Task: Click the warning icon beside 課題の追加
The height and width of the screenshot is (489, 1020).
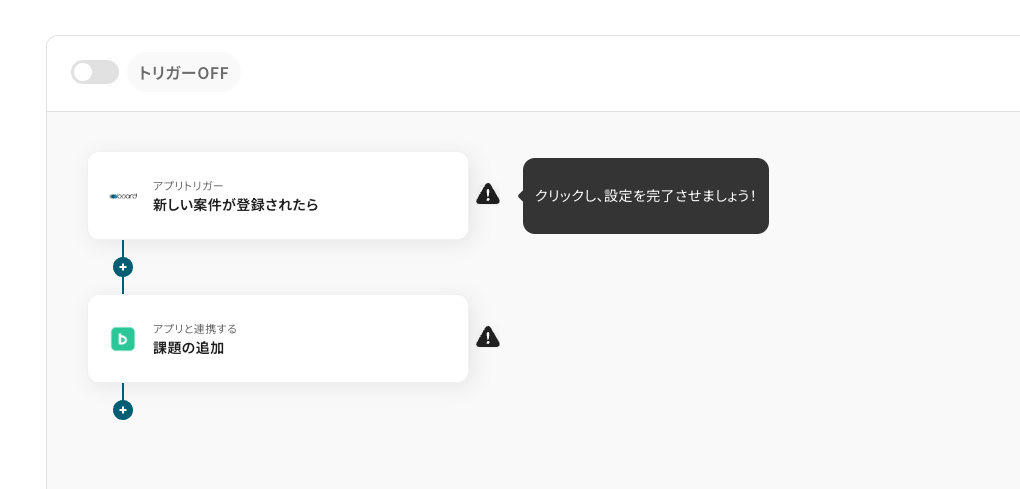Action: coord(487,337)
